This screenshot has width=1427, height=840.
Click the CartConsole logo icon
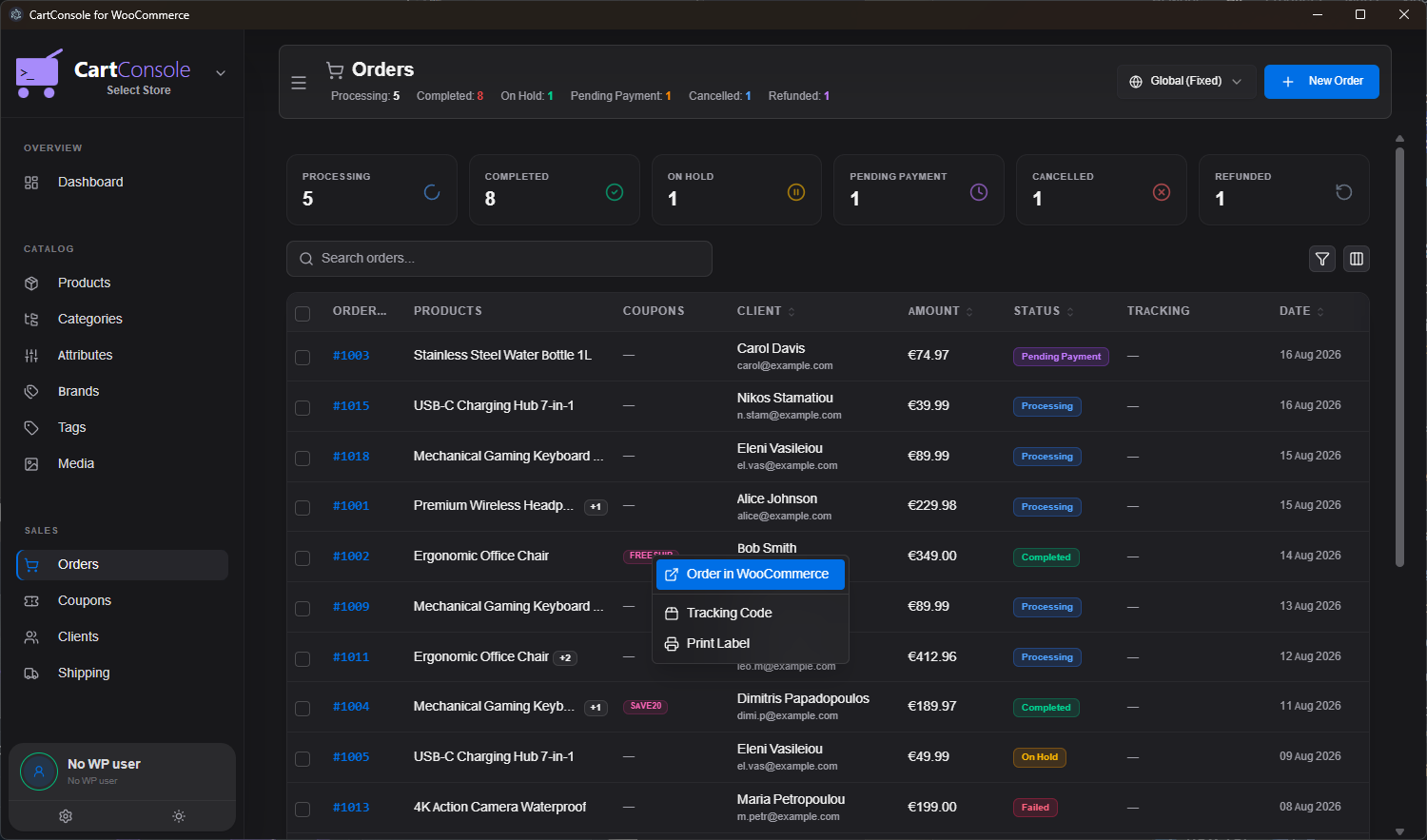[39, 73]
